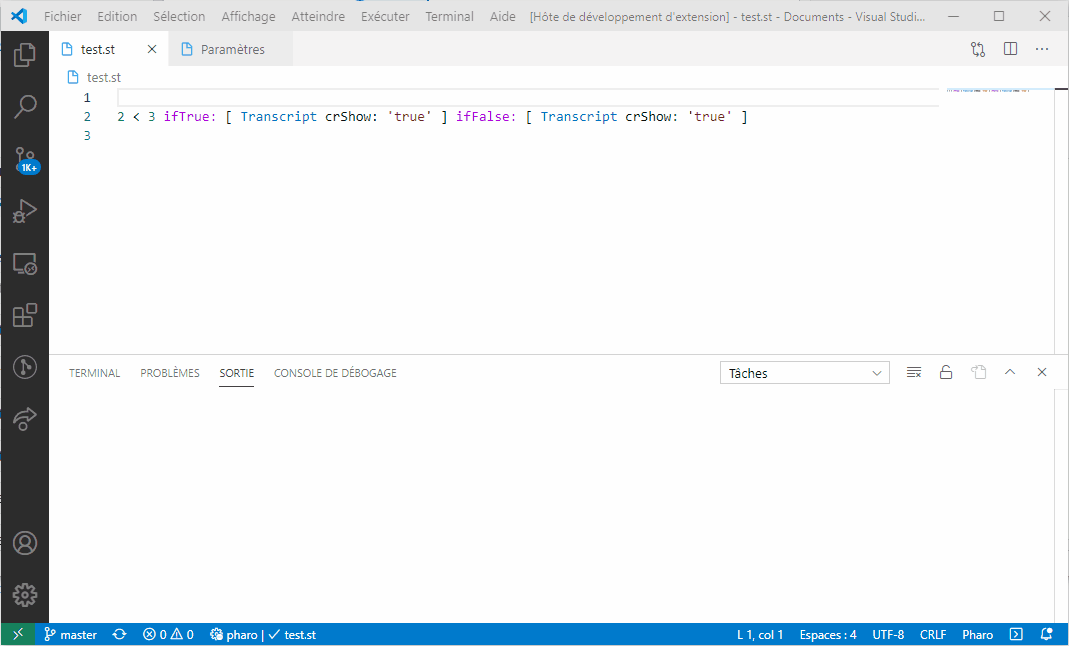Click the Pharo indicator in the status bar
This screenshot has width=1069, height=646.
(x=977, y=633)
